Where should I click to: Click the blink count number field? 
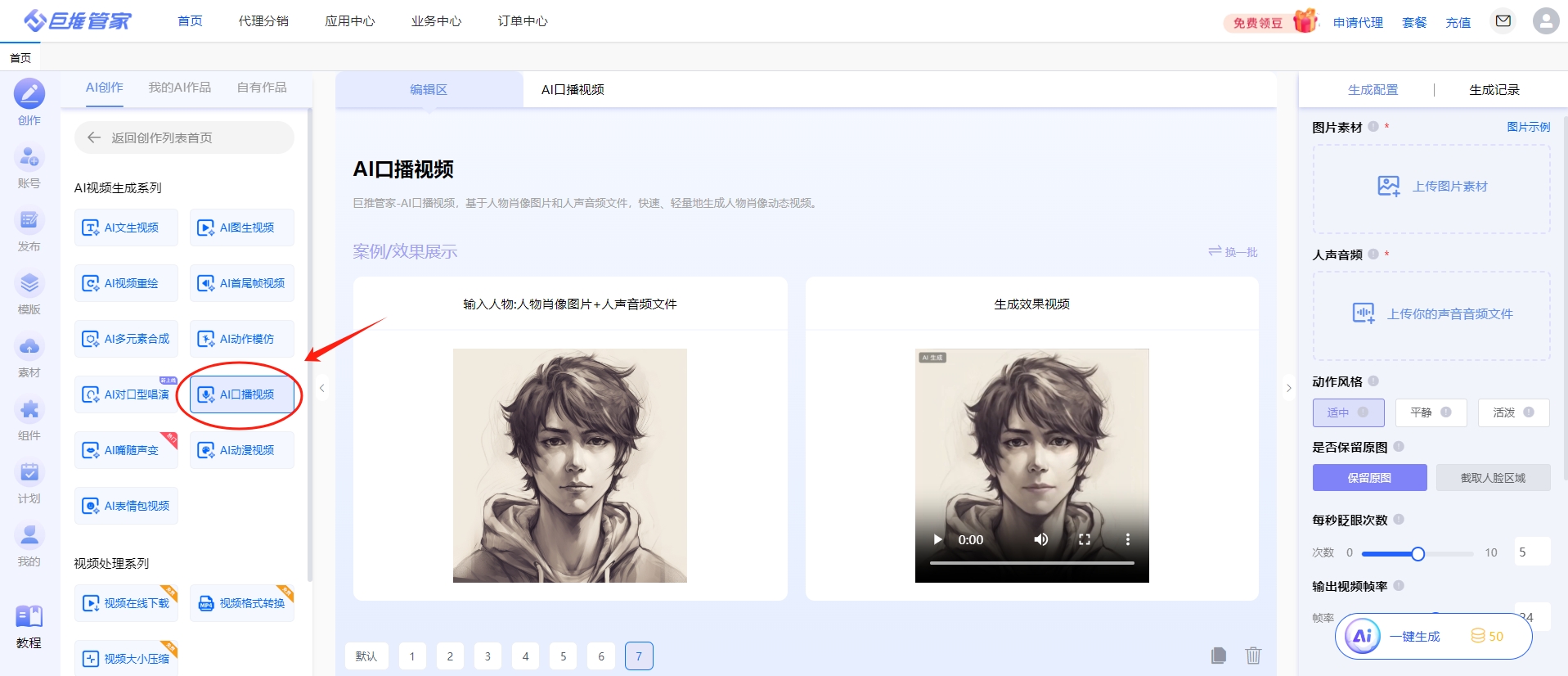coord(1531,552)
